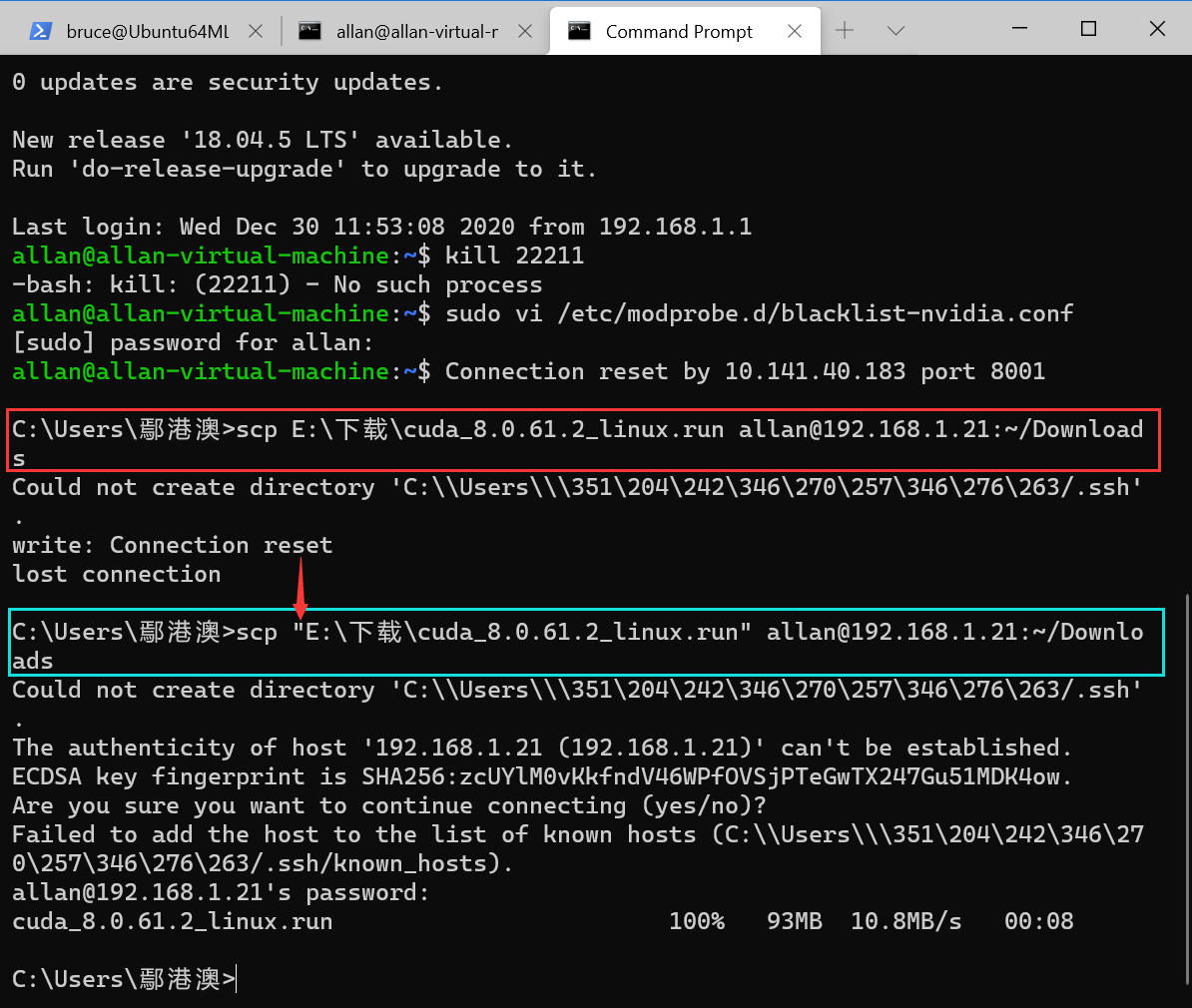The image size is (1192, 1008).
Task: Click the cmd icon on Command Prompt tab
Action: click(579, 31)
